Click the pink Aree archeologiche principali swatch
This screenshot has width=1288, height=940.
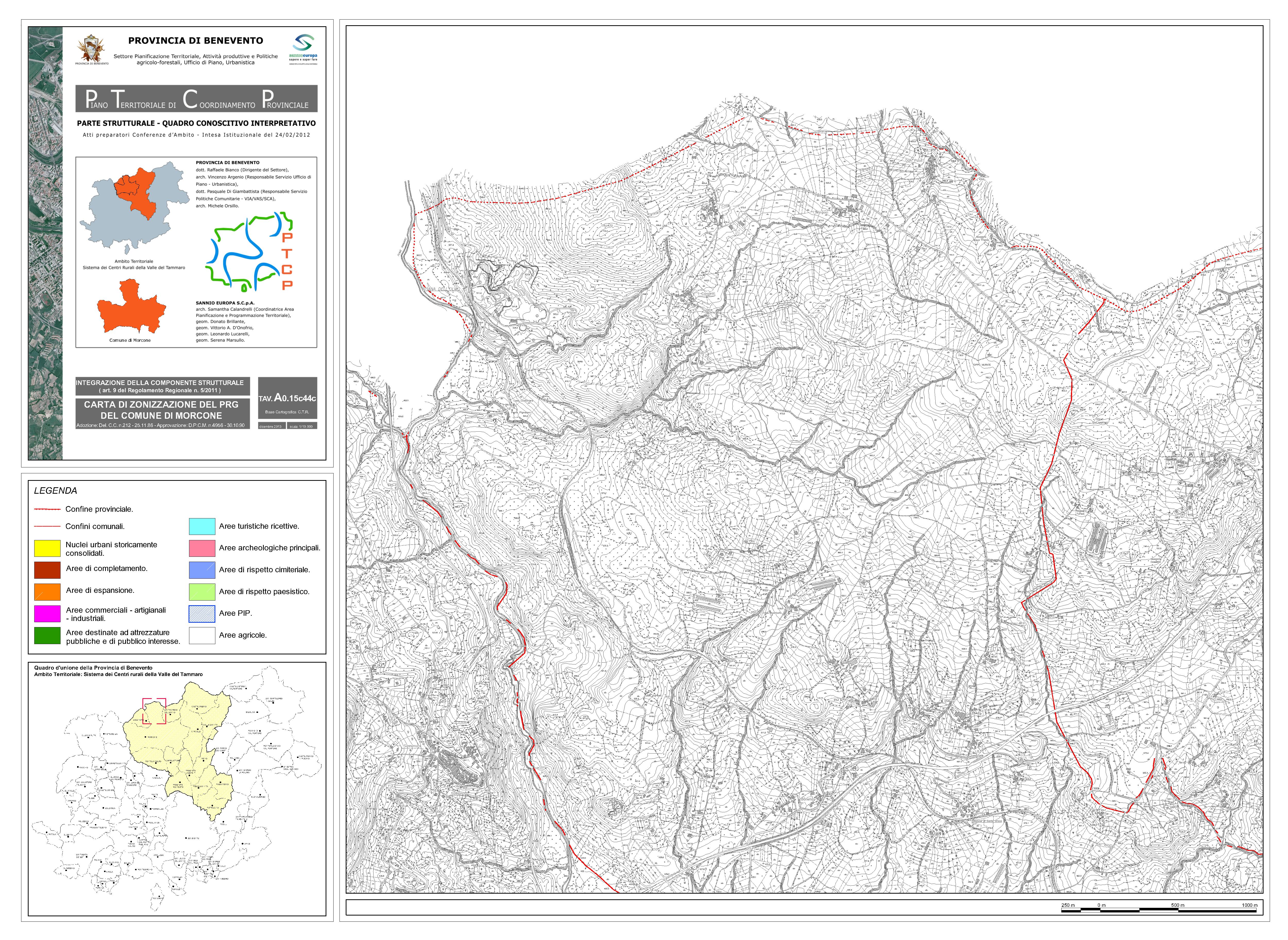click(201, 548)
